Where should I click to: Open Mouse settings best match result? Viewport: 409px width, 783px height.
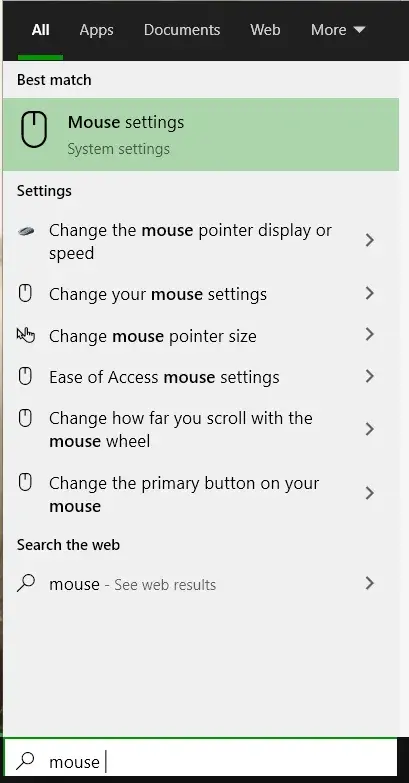pyautogui.click(x=201, y=135)
